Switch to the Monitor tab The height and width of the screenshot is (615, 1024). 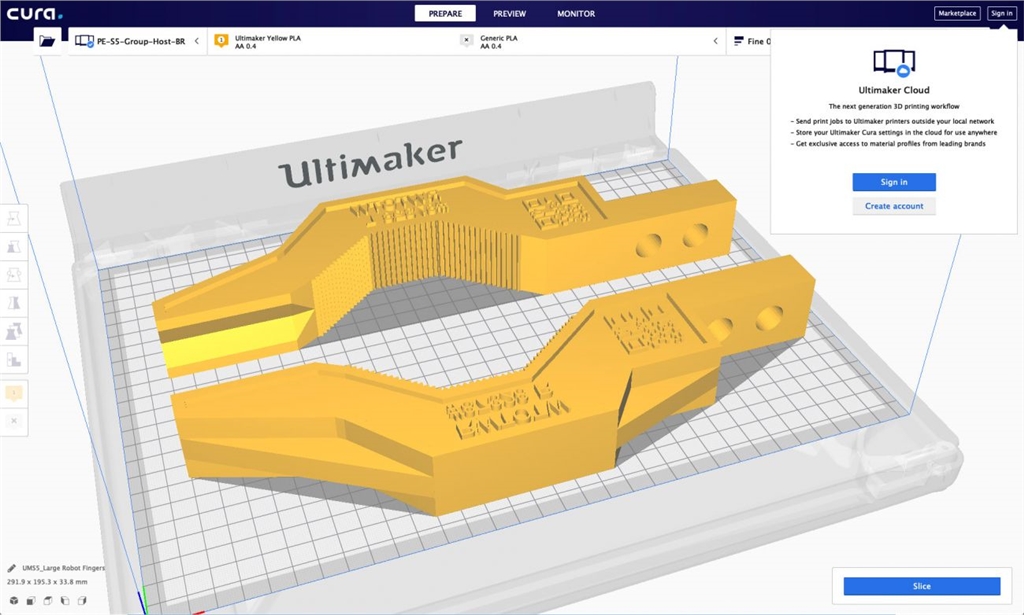point(575,14)
